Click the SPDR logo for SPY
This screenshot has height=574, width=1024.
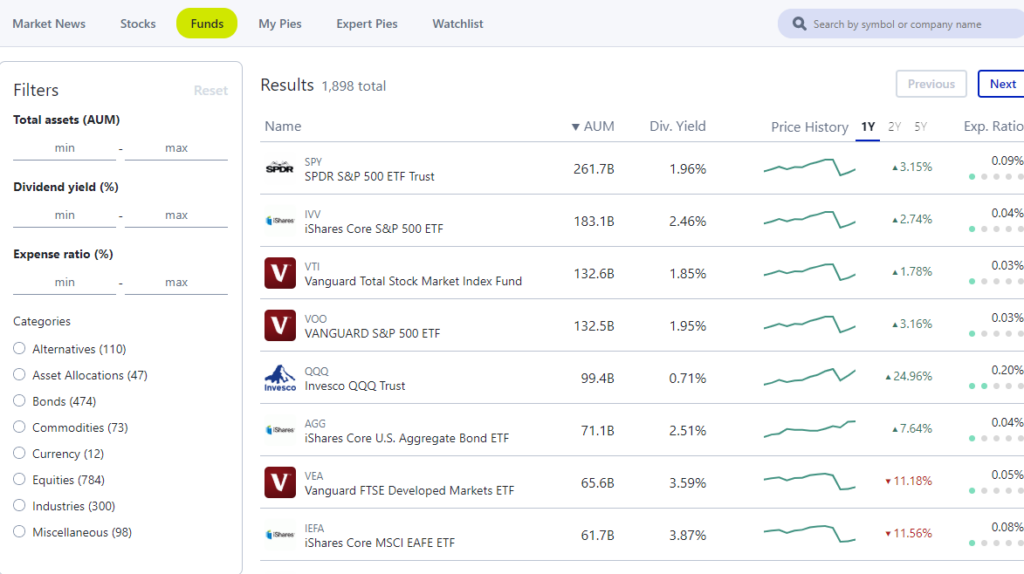[280, 168]
